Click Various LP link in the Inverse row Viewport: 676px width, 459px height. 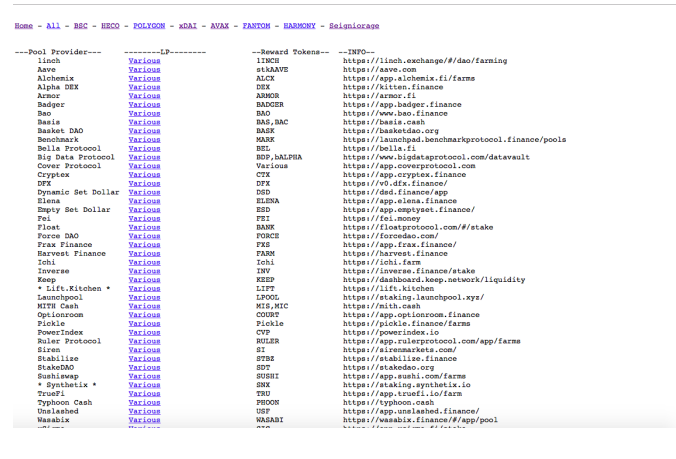pos(144,271)
